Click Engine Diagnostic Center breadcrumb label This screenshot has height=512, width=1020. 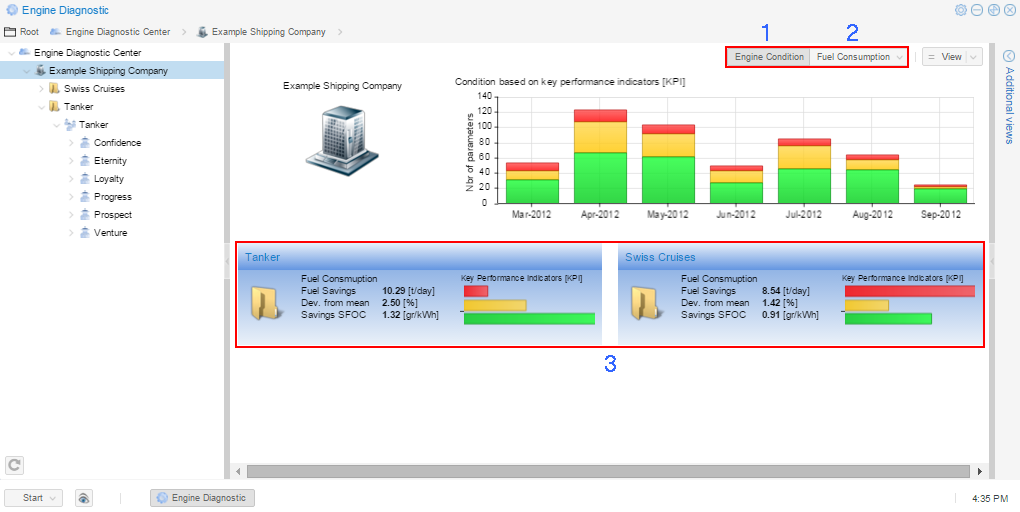[x=118, y=31]
